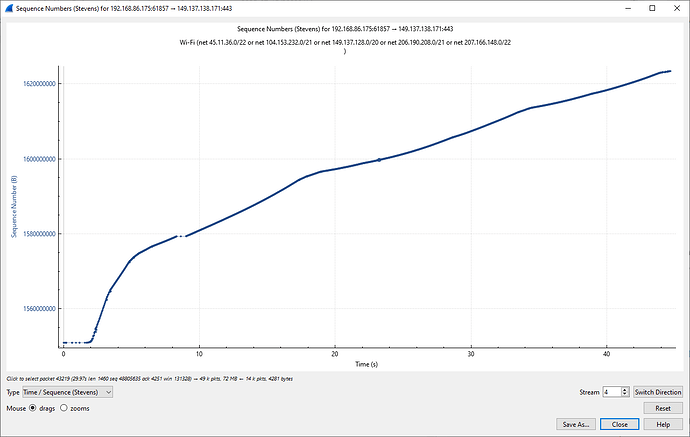This screenshot has width=690, height=437.
Task: Click the data point gap near 9 seconds
Action: pyautogui.click(x=181, y=236)
